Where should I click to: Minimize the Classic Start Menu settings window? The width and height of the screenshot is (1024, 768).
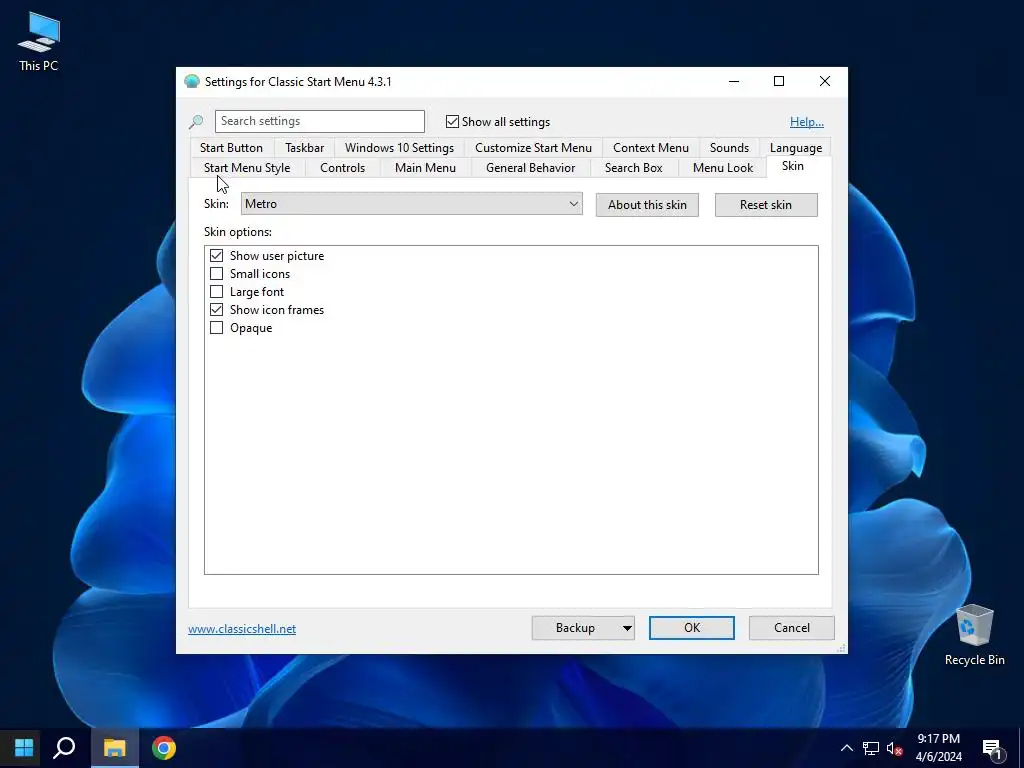point(734,82)
